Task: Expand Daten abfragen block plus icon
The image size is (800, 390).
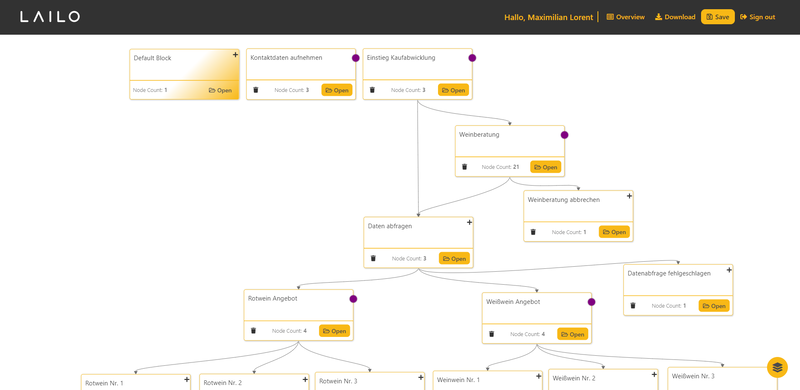Action: click(x=469, y=223)
